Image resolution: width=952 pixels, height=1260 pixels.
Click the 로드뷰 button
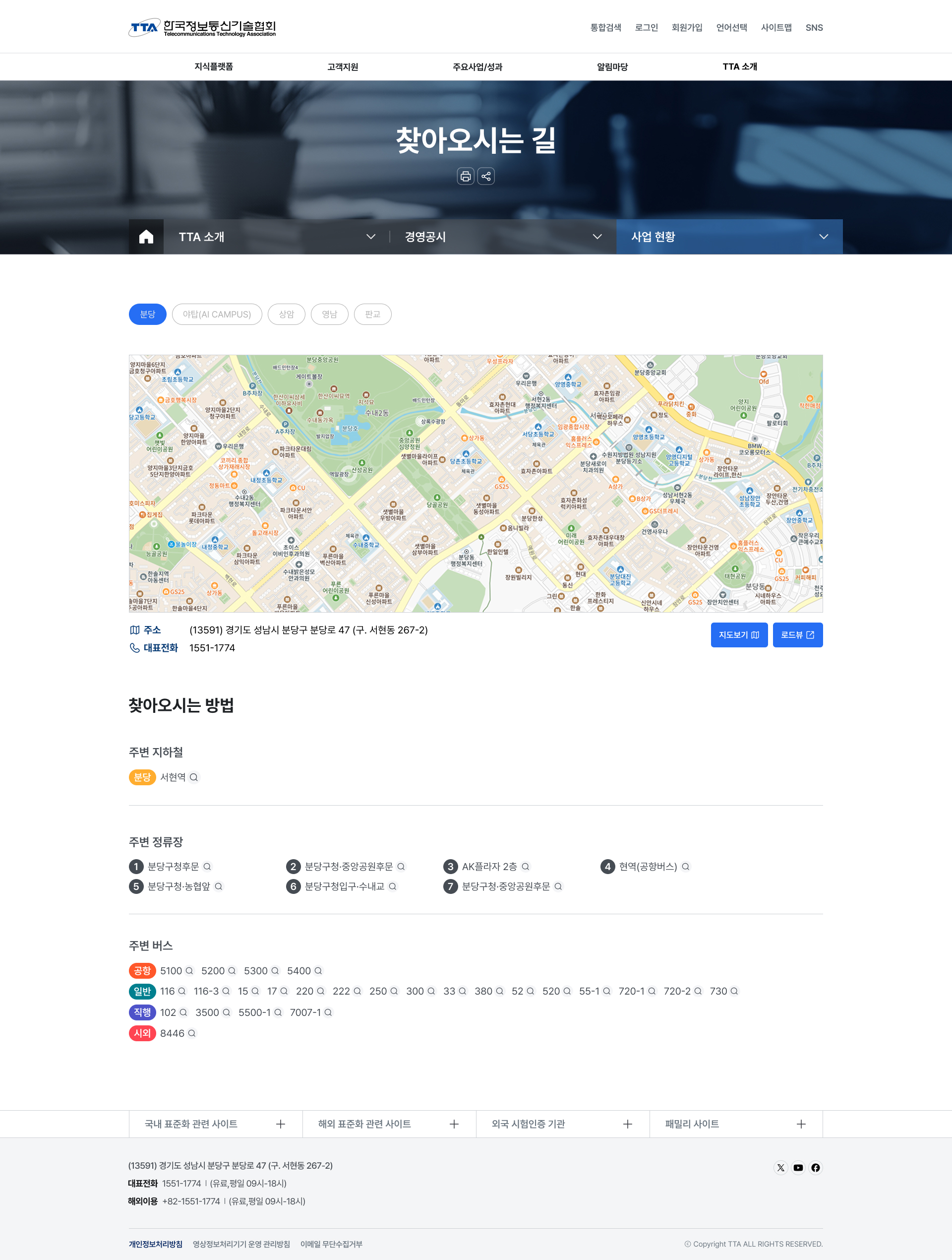tap(797, 634)
